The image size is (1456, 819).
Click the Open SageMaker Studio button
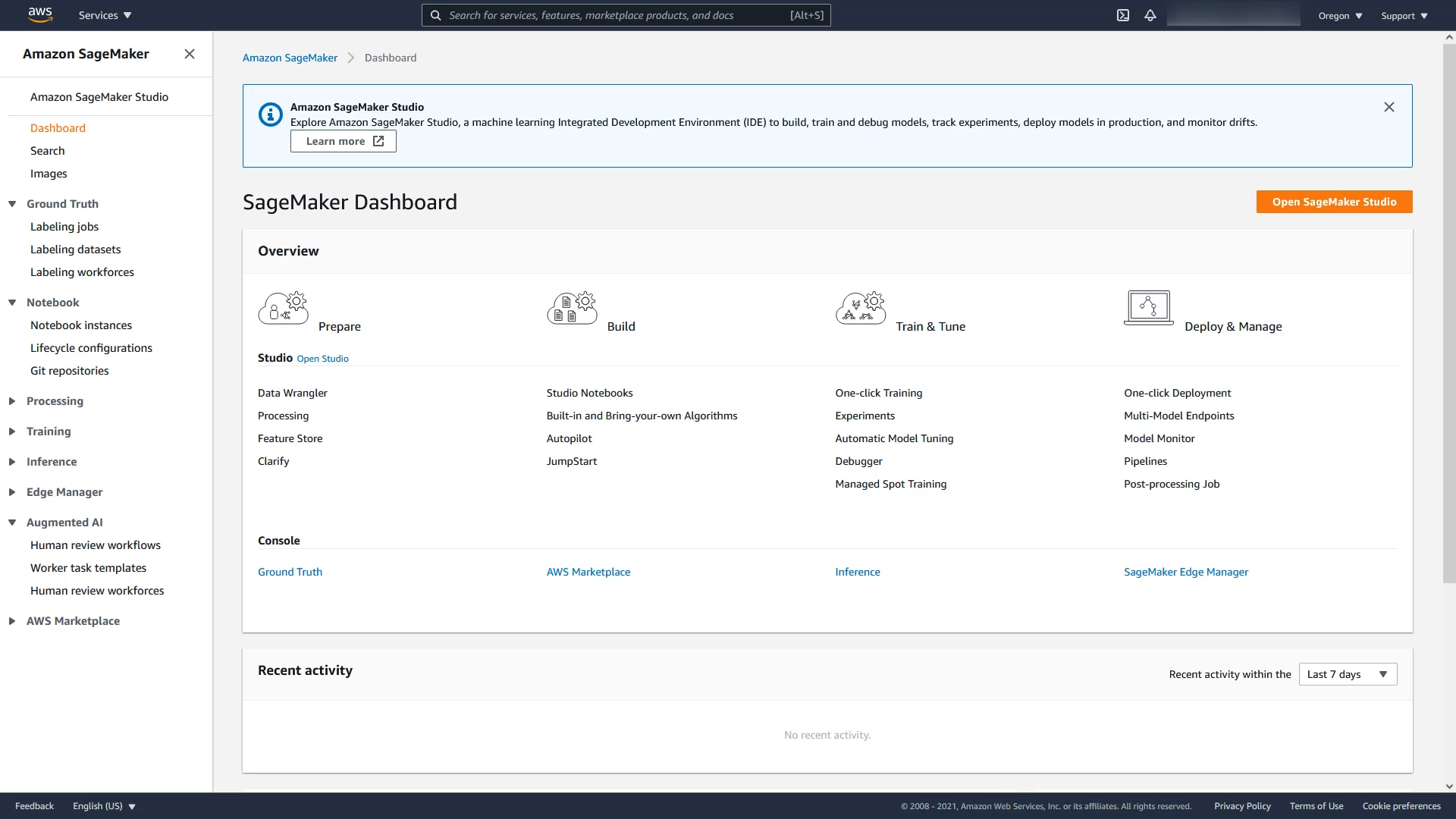[1334, 202]
